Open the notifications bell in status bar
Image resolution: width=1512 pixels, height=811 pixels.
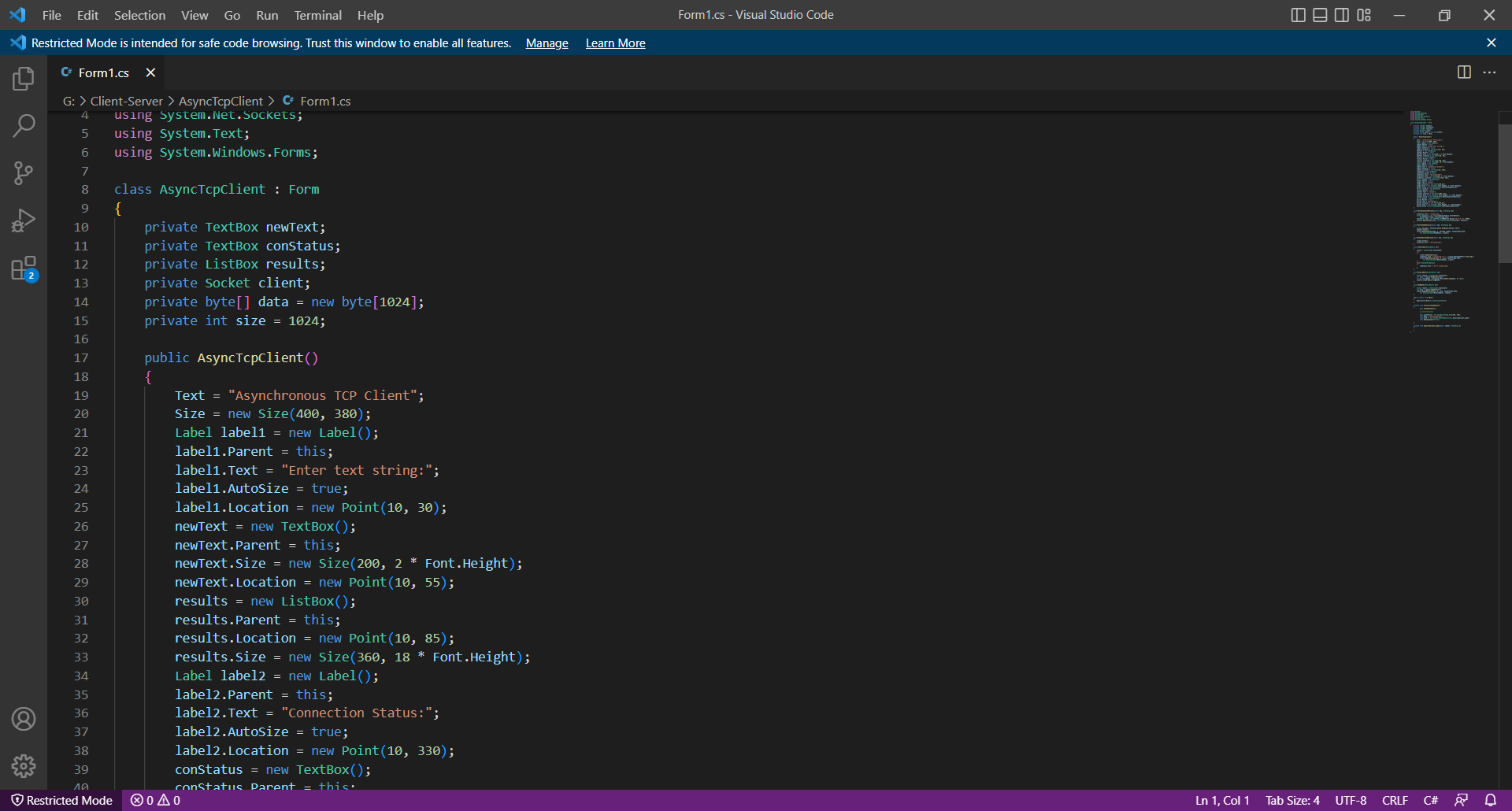pos(1491,800)
